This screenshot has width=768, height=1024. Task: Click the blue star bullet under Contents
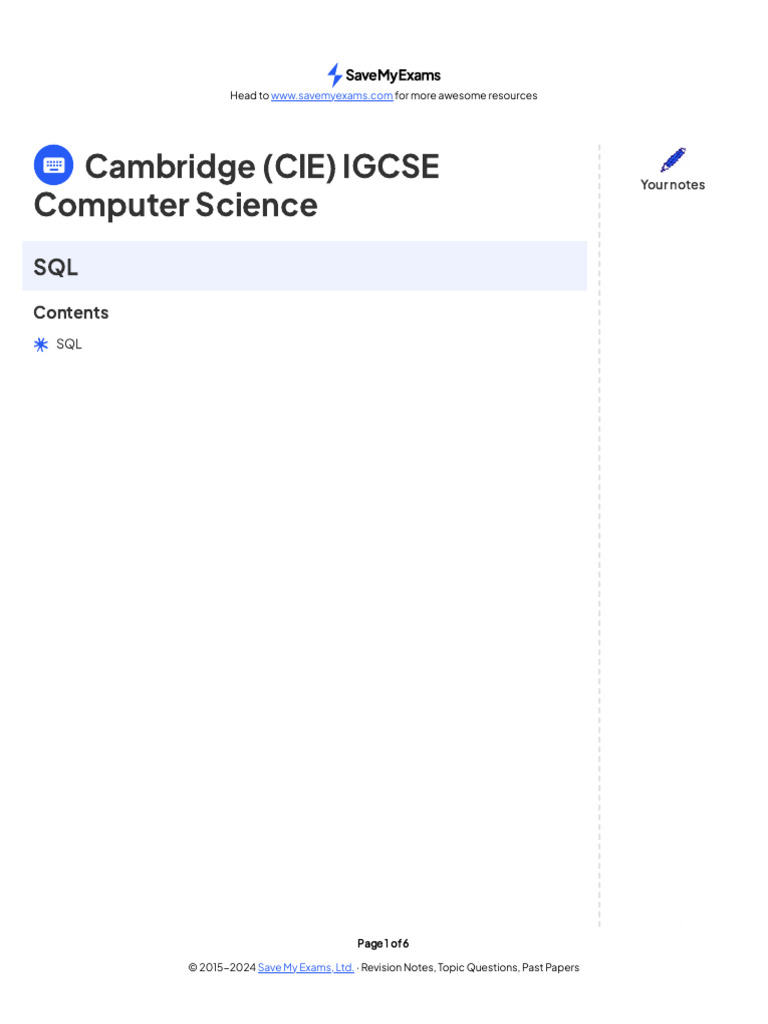click(x=41, y=344)
